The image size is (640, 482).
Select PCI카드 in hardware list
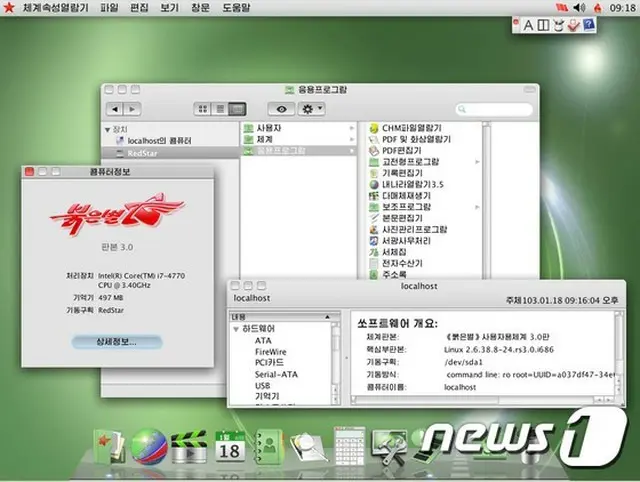coord(269,363)
